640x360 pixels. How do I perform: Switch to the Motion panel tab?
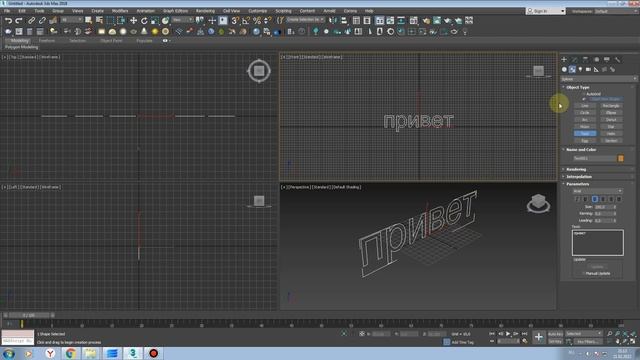click(596, 60)
